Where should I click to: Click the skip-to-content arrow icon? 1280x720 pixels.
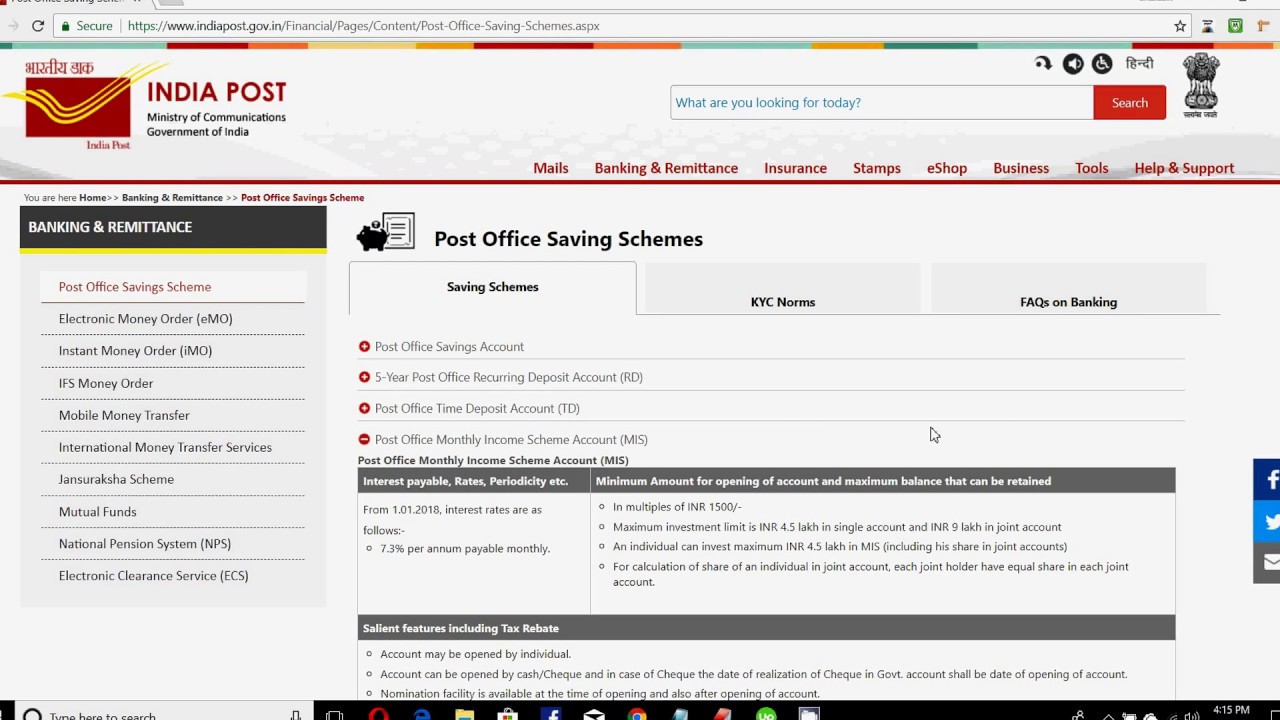click(1043, 64)
